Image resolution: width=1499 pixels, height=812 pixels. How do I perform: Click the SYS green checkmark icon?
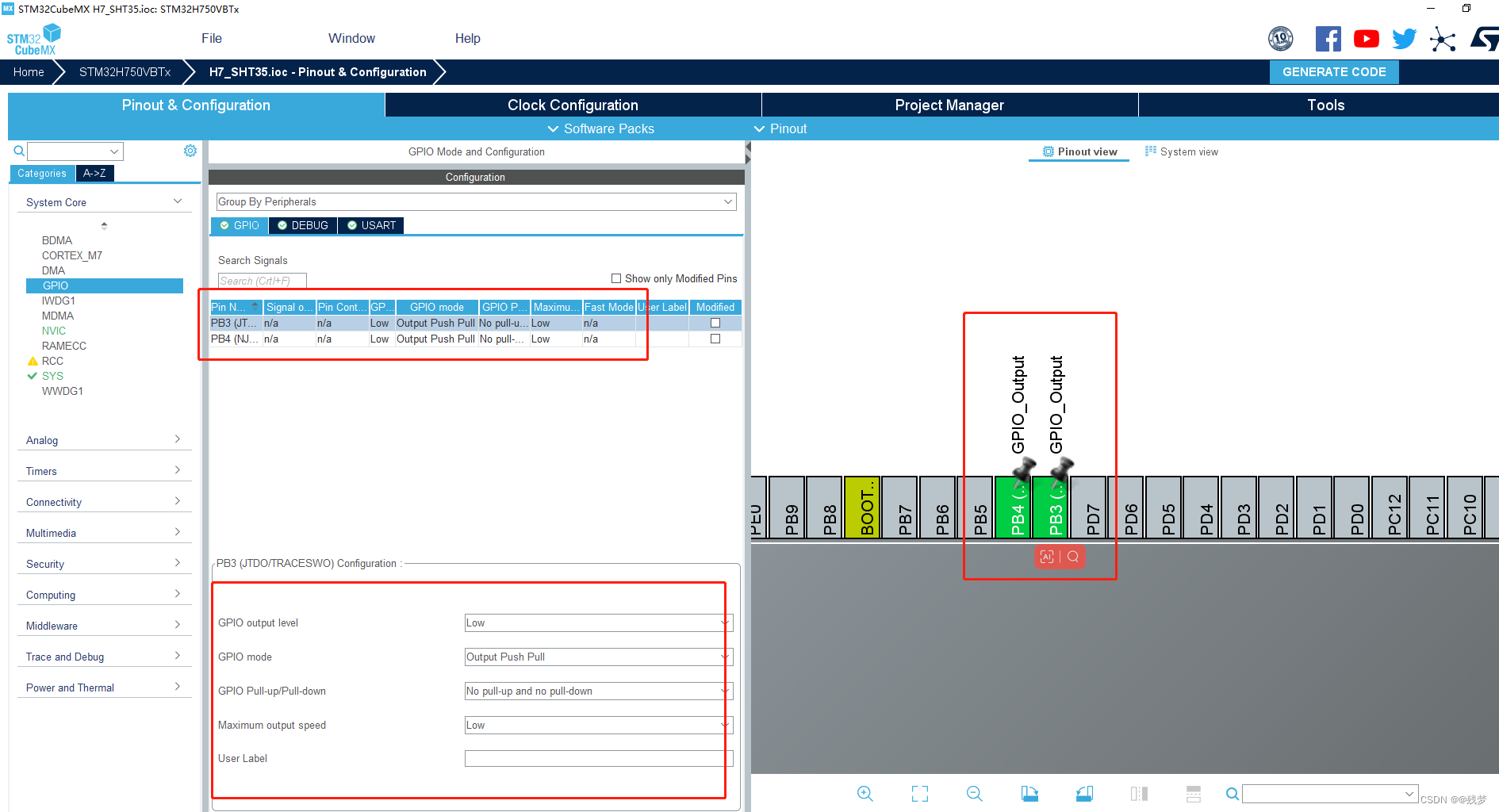tap(33, 376)
